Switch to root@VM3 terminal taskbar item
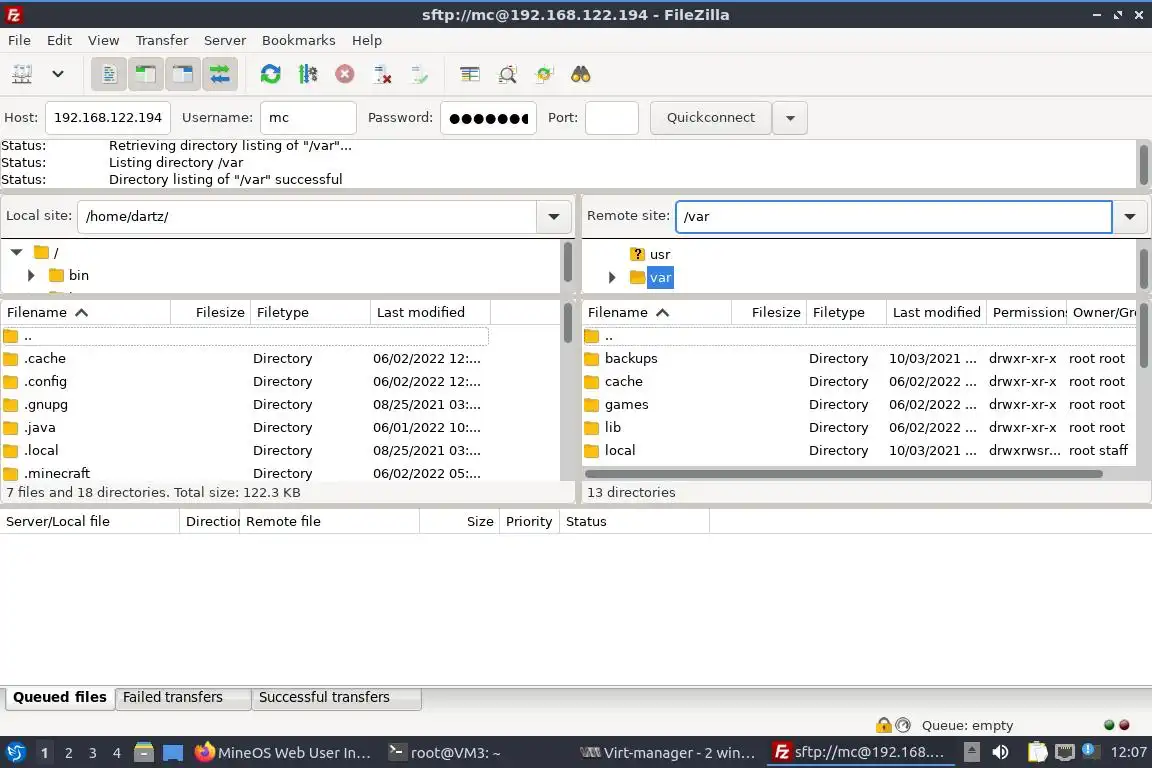Image resolution: width=1152 pixels, height=768 pixels. tap(445, 753)
